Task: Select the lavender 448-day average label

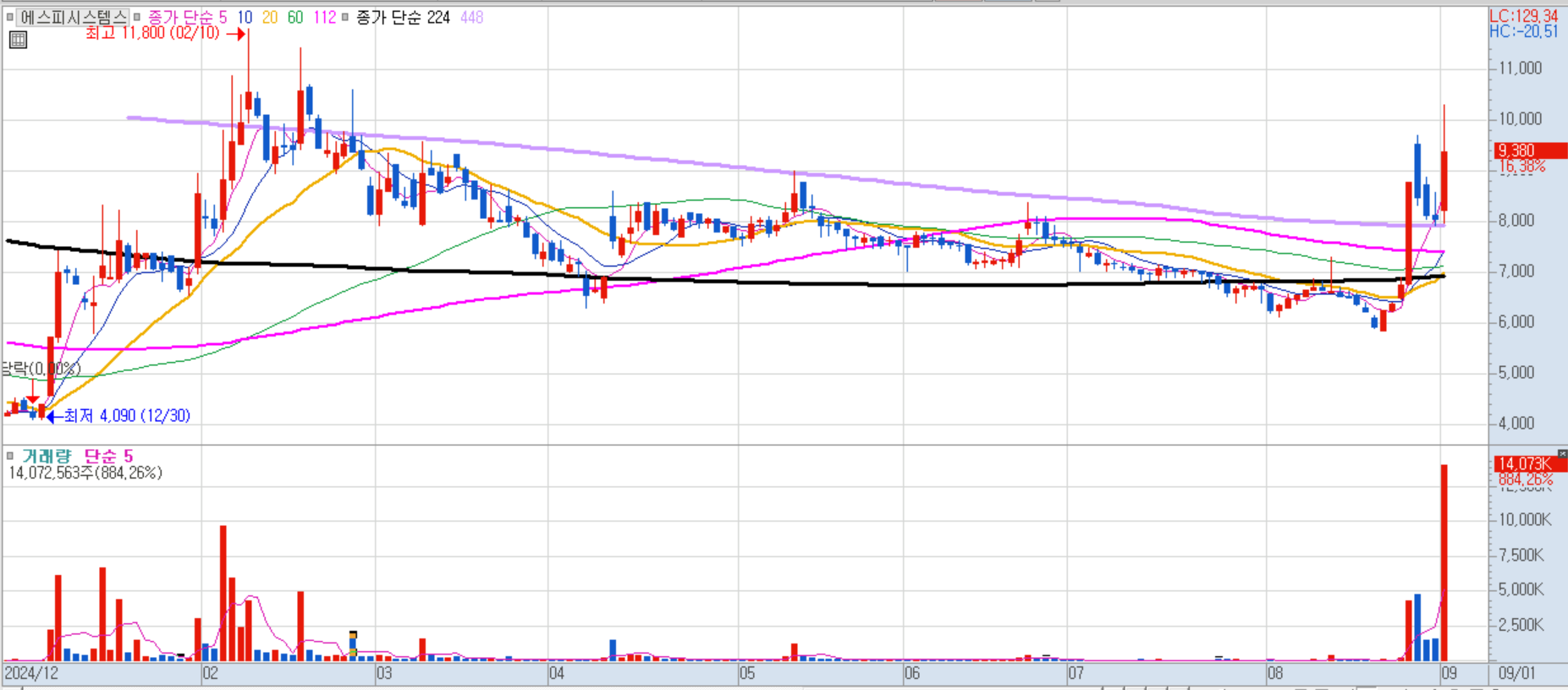Action: coord(471,17)
